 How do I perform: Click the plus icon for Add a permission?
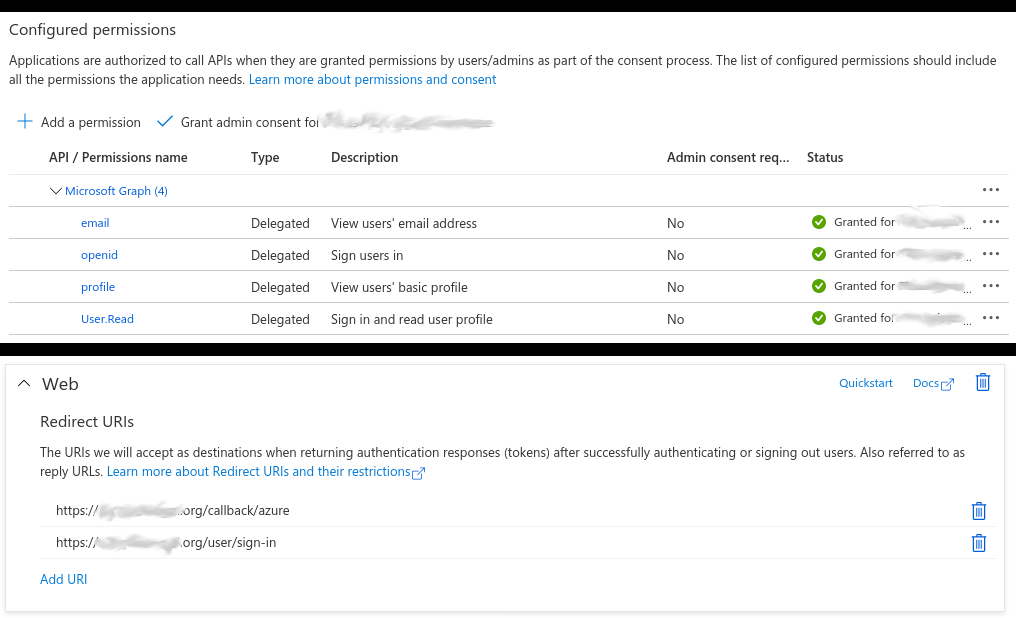click(25, 121)
